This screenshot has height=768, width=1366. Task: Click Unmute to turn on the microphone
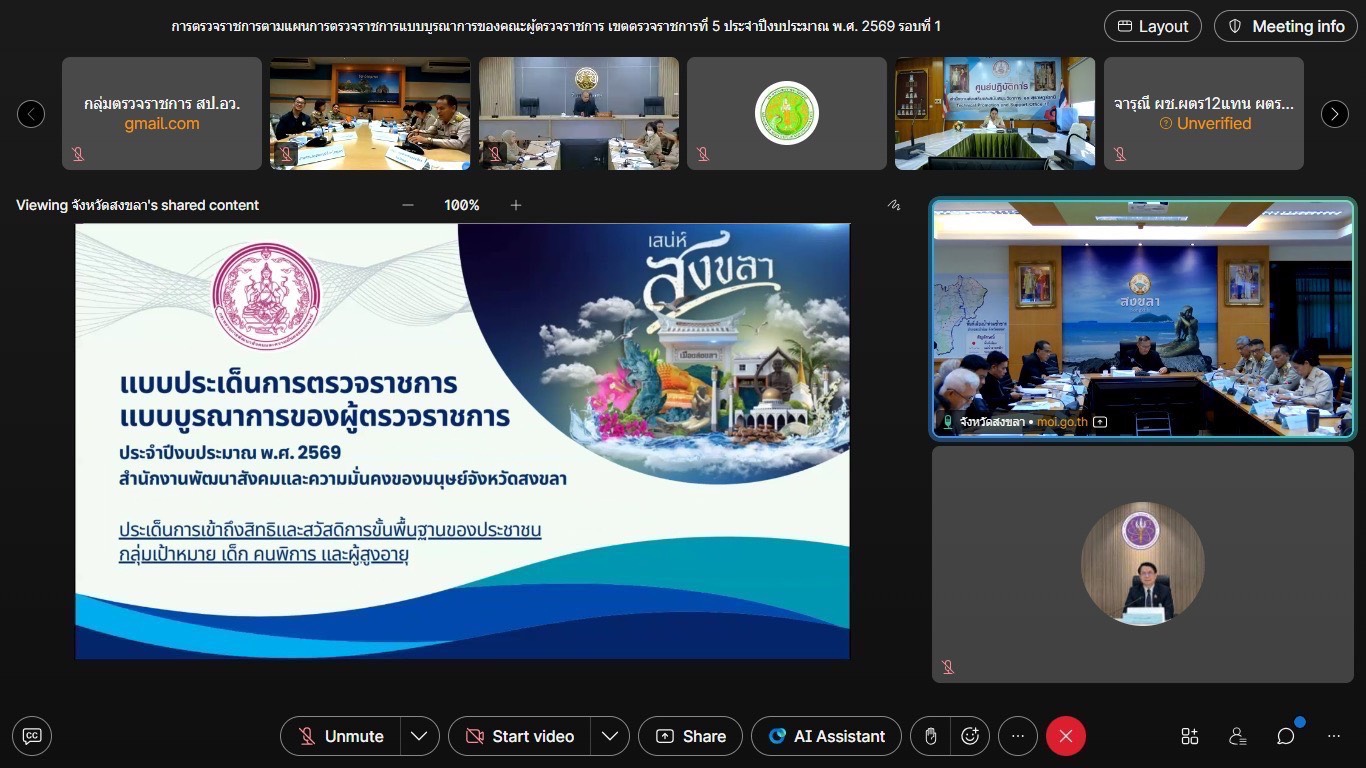[341, 736]
